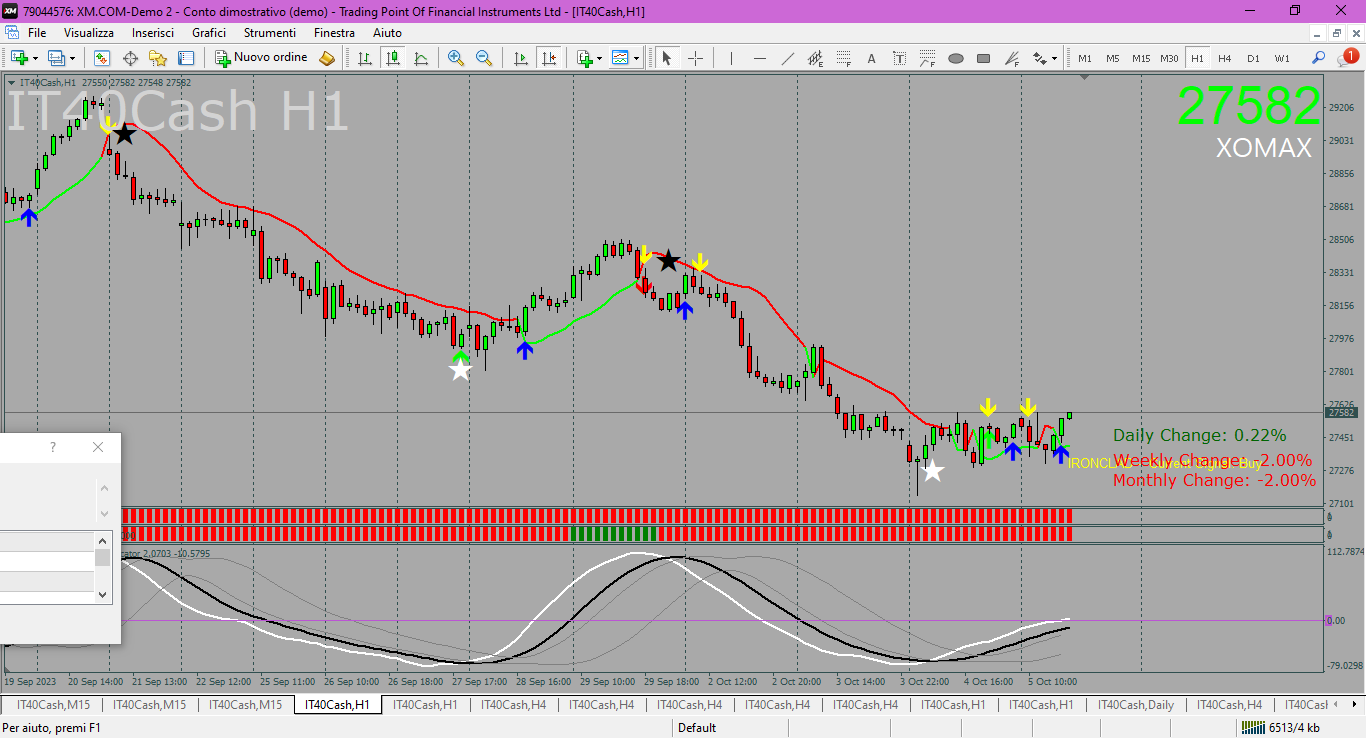
Task: Open the Strumenti menu
Action: (269, 33)
